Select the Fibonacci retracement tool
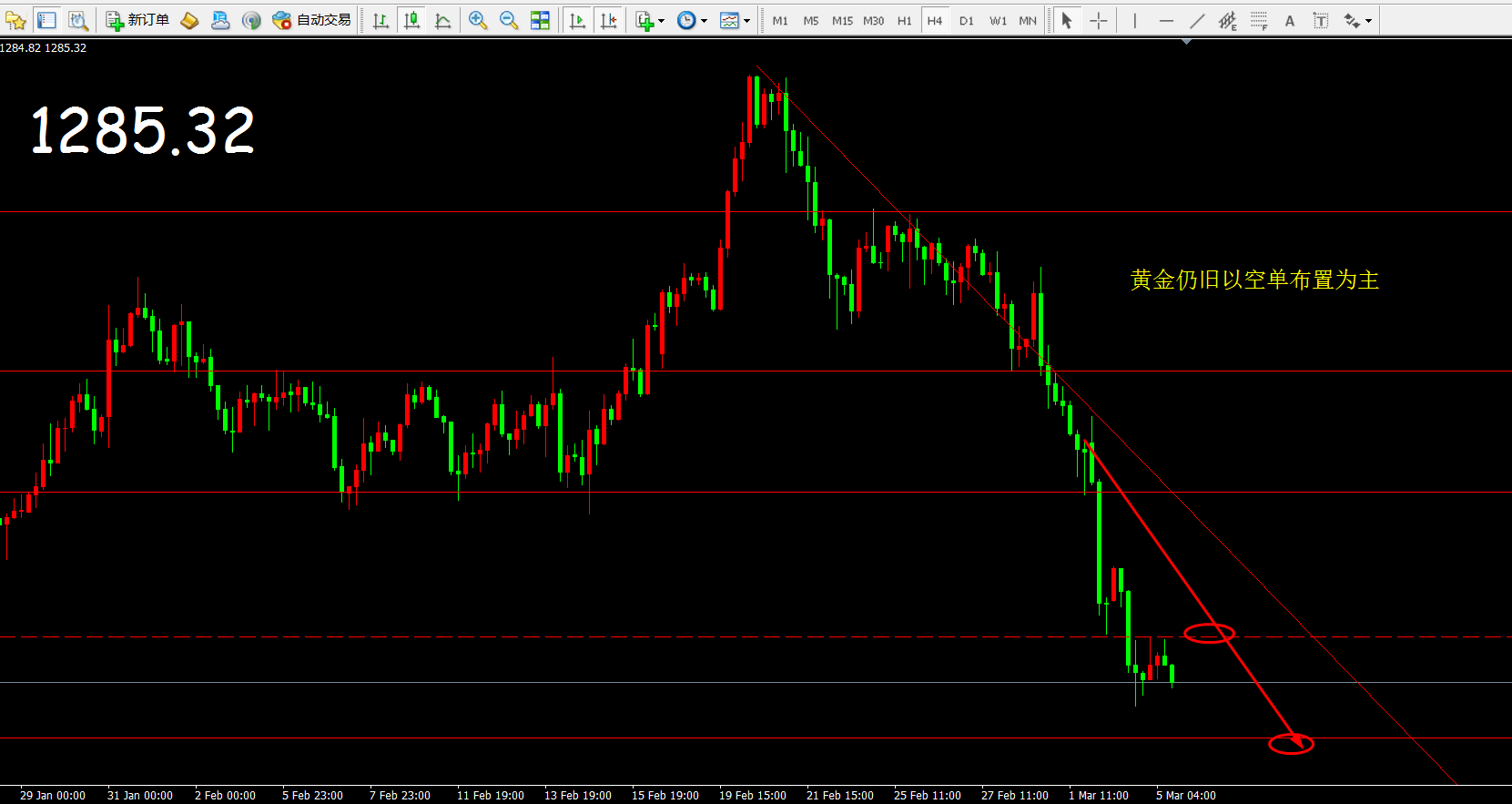The image size is (1512, 804). pos(1259,20)
